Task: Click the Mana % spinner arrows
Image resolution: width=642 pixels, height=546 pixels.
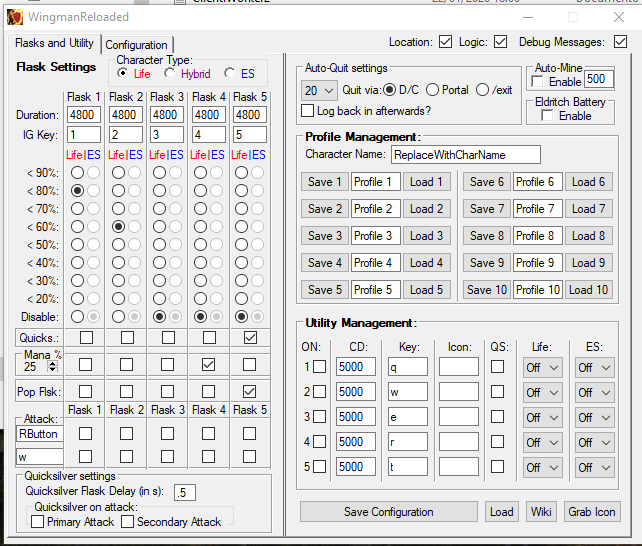Action: [x=52, y=366]
